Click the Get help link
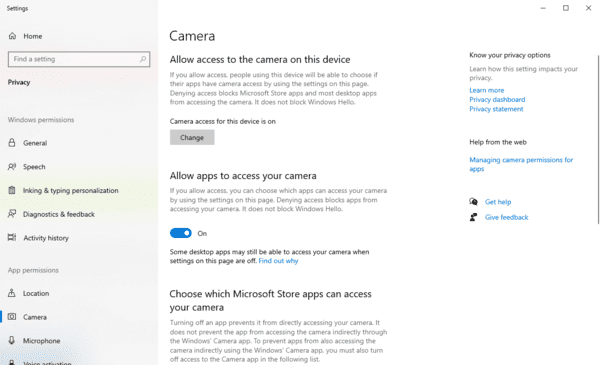The height and width of the screenshot is (365, 600). pos(498,202)
